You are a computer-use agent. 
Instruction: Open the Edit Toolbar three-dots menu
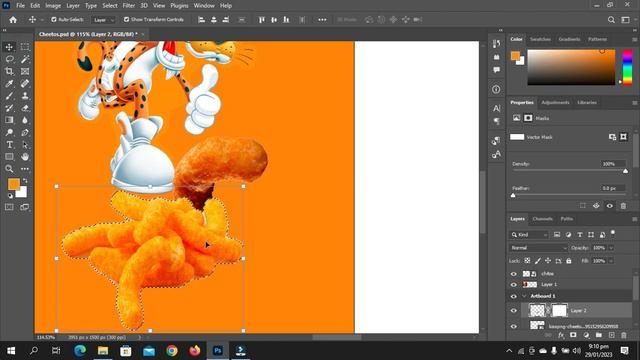25,169
